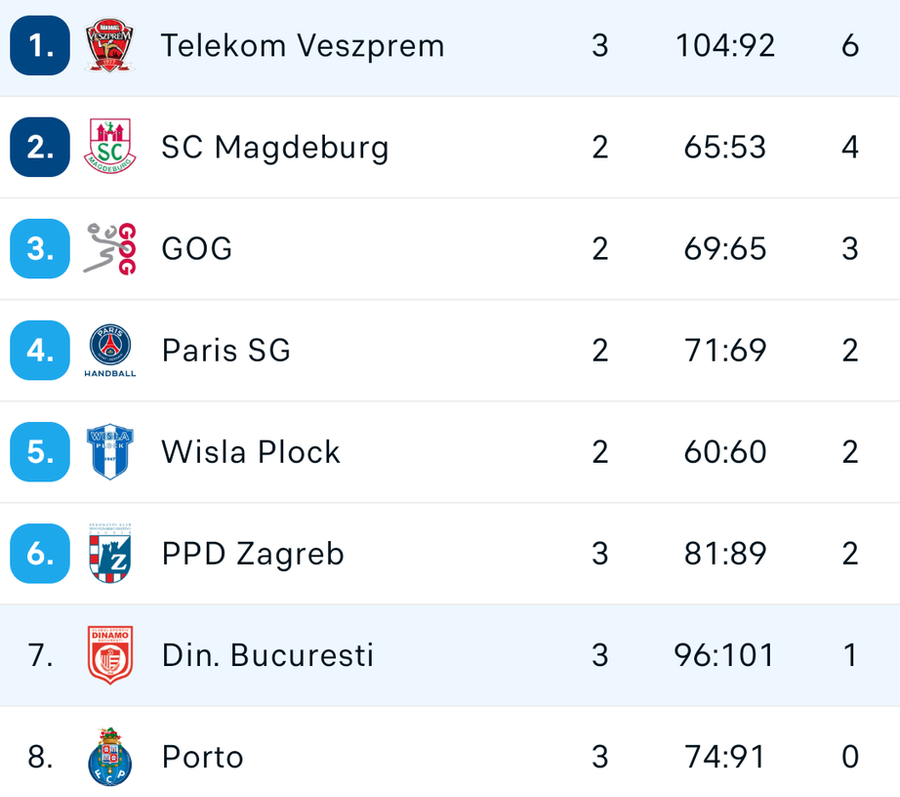Click the light blue rank 3 badge
The height and width of the screenshot is (797, 900).
click(40, 248)
